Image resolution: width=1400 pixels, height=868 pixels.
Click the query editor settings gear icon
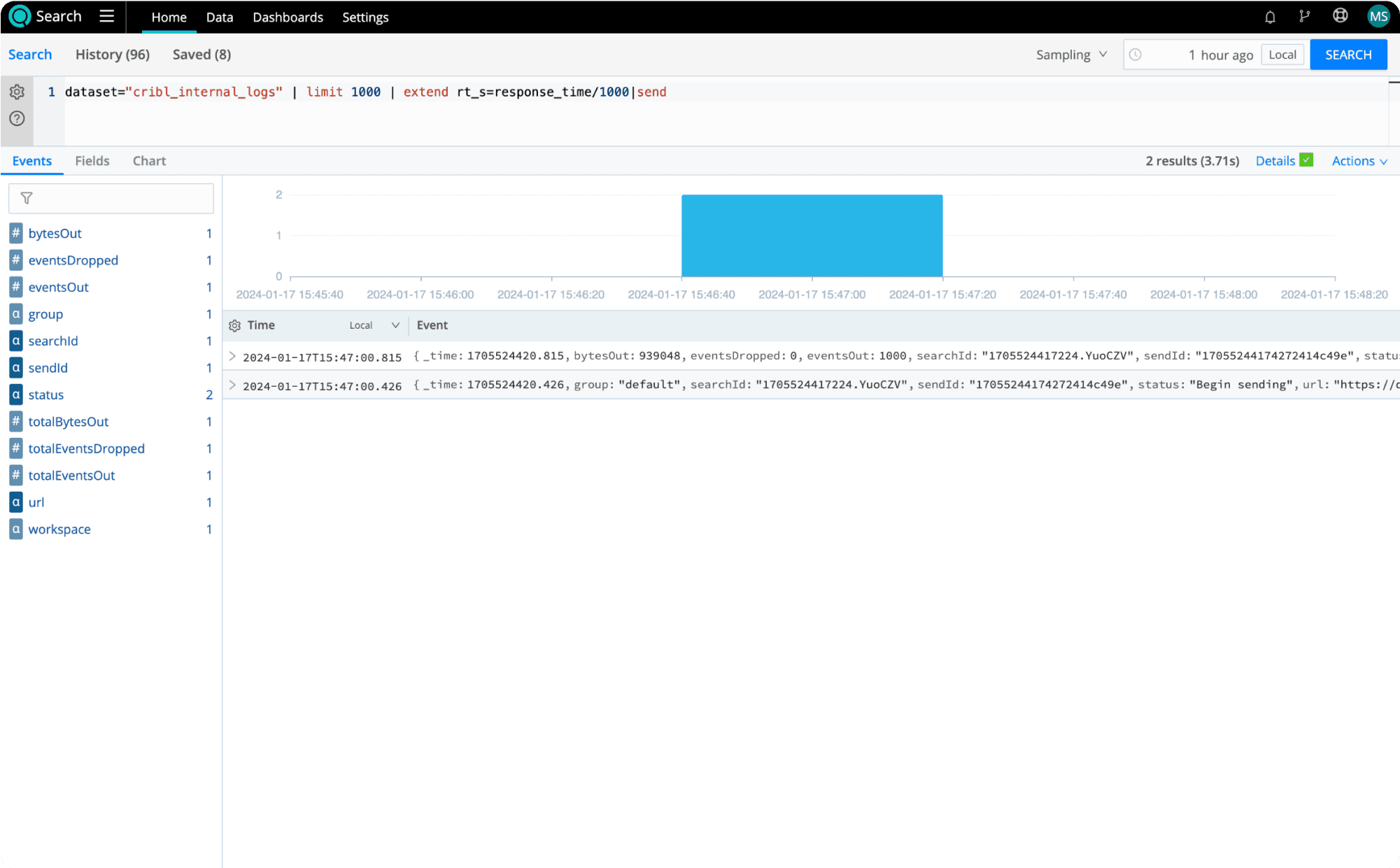coord(17,92)
